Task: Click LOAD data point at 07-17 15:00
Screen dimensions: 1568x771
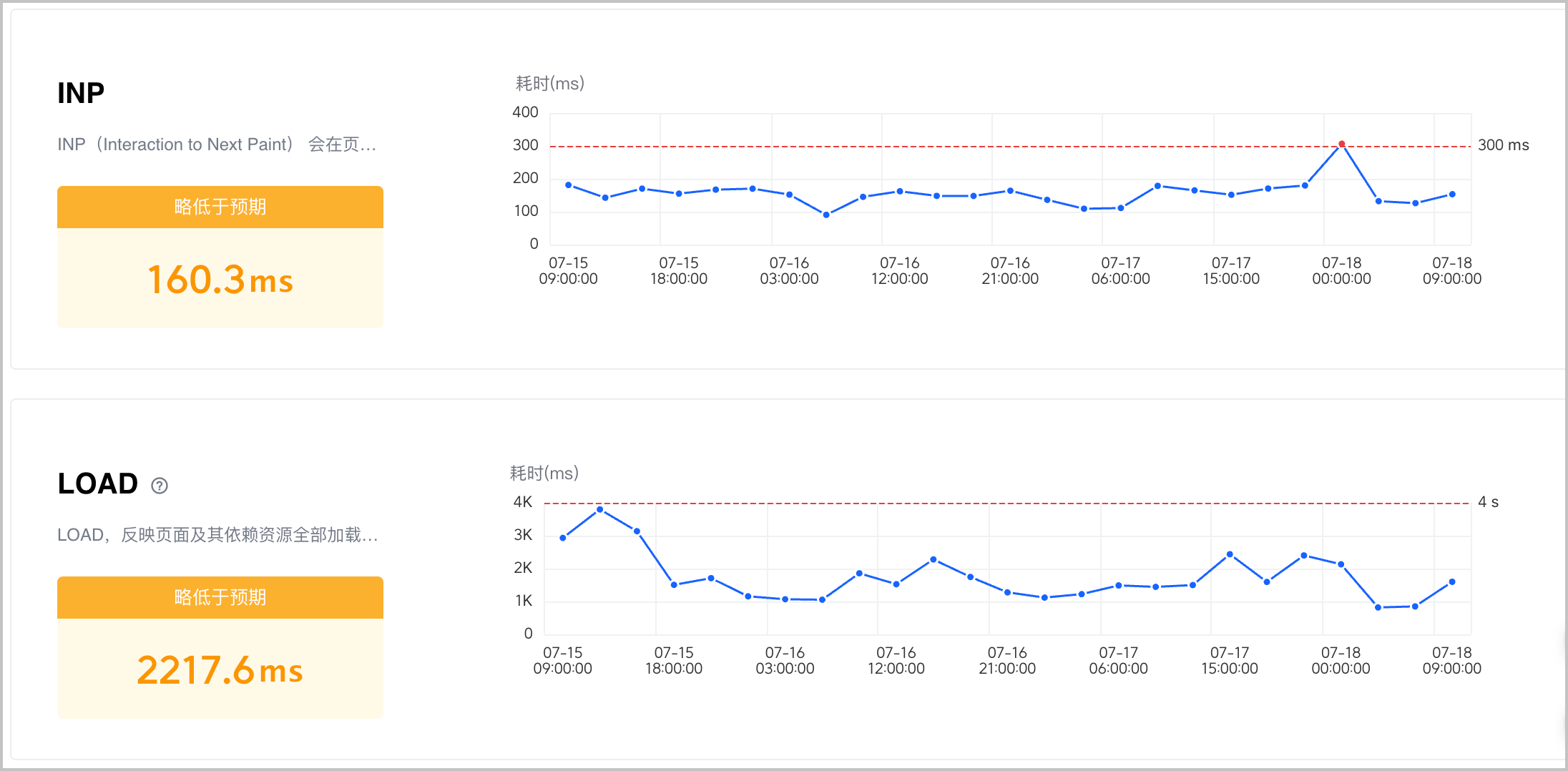Action: coord(1230,554)
